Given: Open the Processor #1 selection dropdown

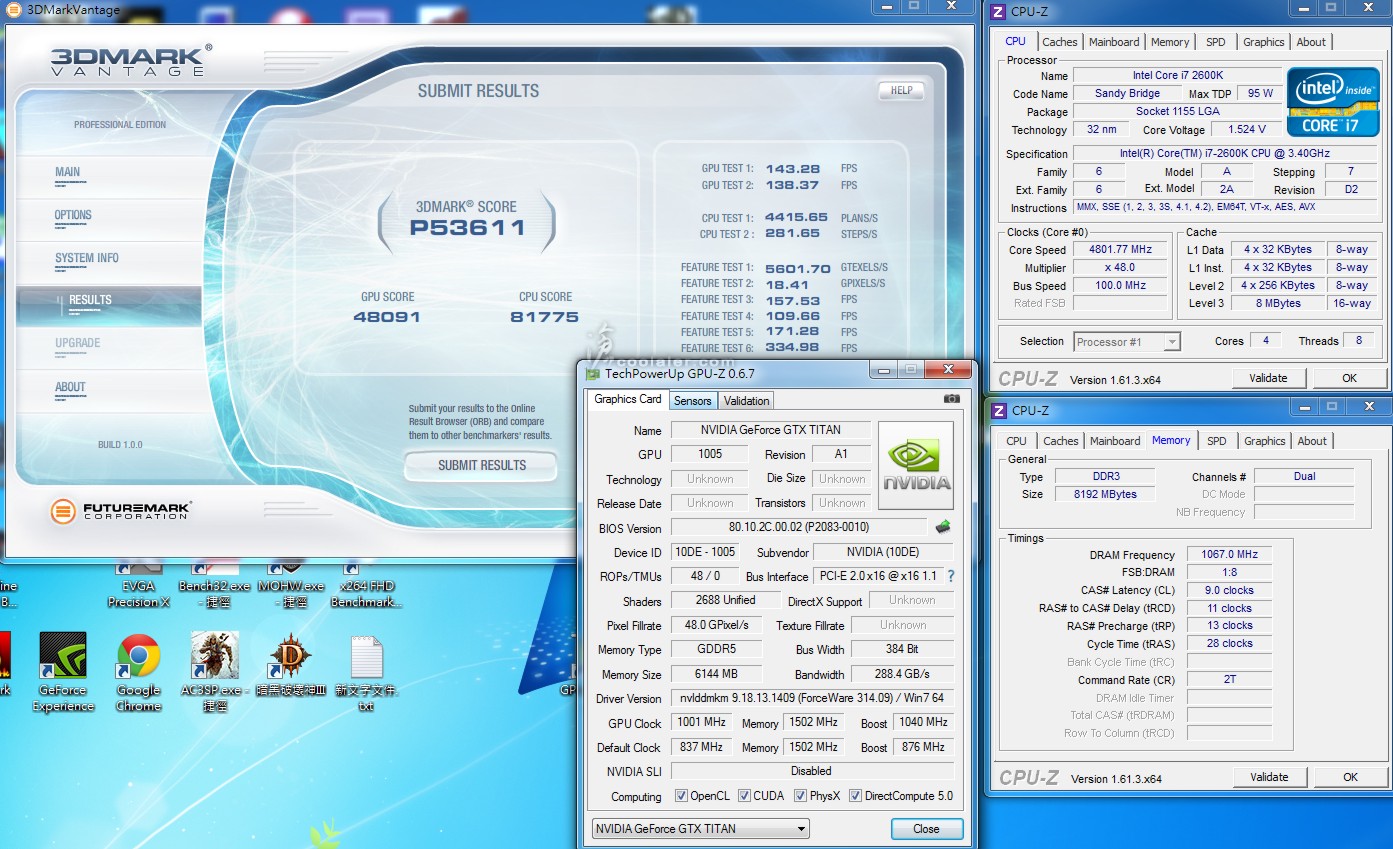Looking at the screenshot, I should (x=1127, y=342).
